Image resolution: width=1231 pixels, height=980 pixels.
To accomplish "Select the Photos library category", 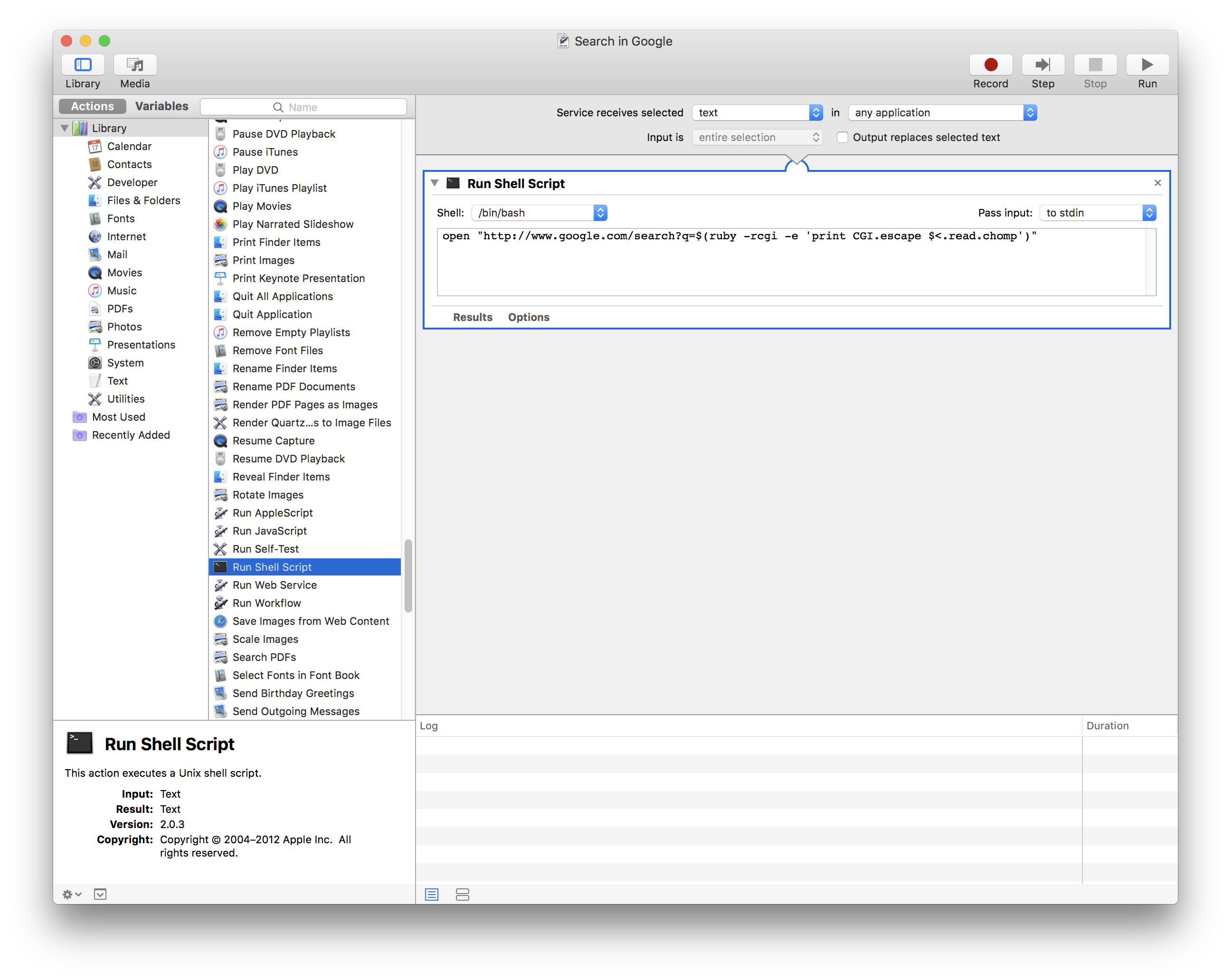I will coord(124,327).
